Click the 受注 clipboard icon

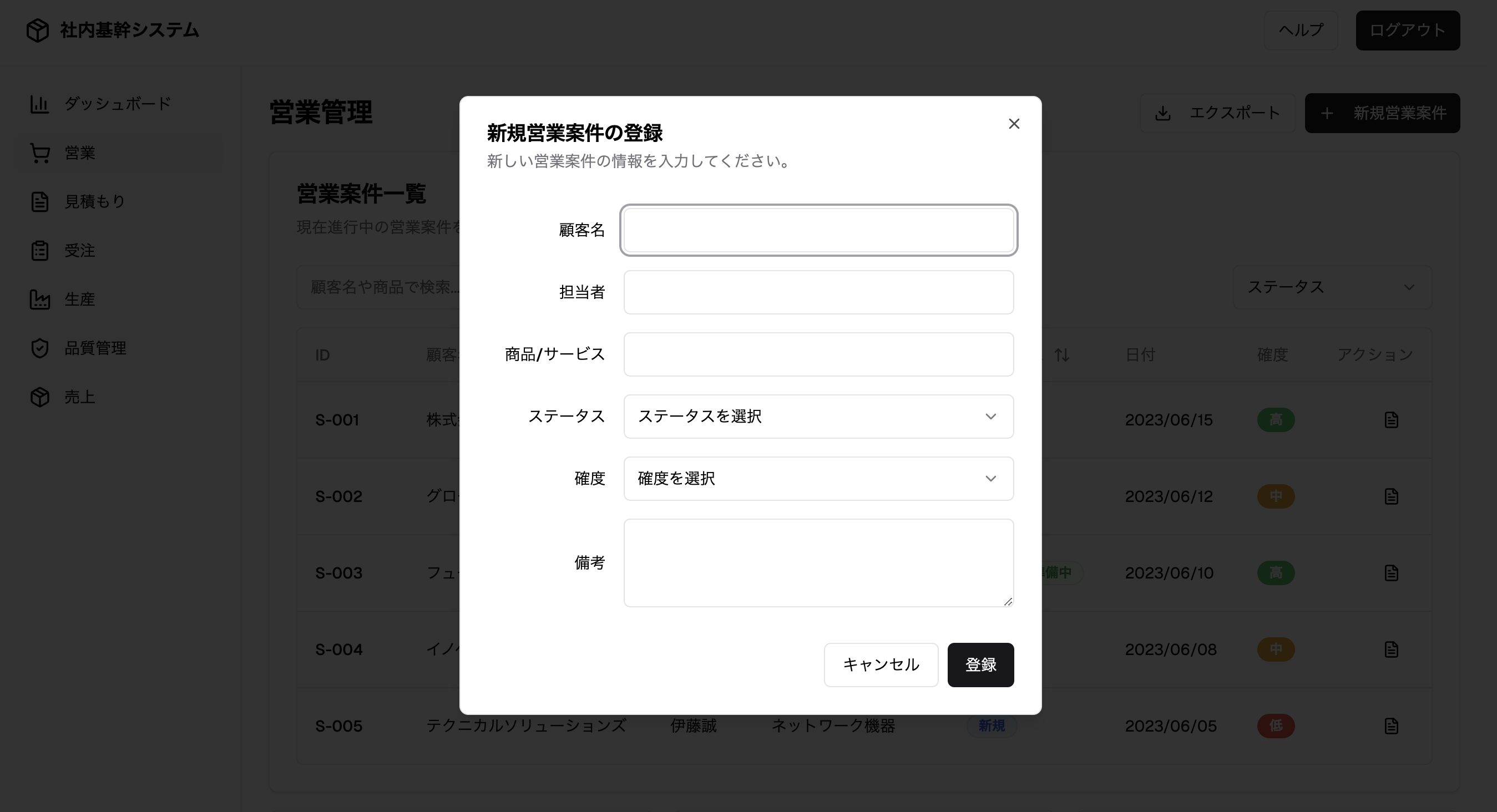[x=39, y=251]
